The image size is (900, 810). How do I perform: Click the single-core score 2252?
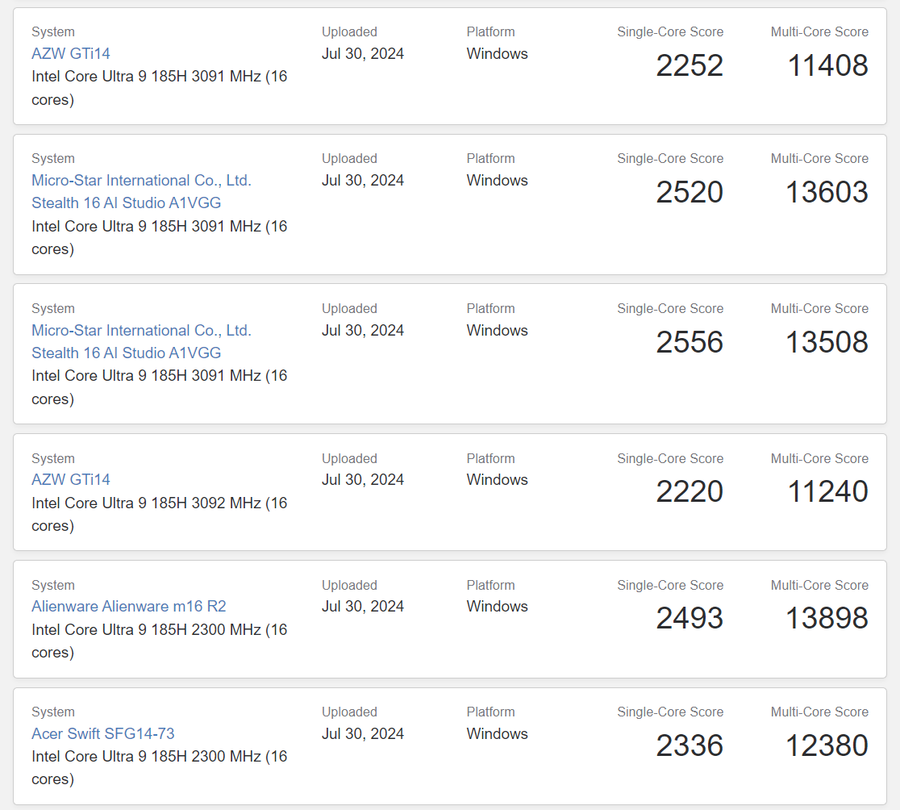tap(689, 66)
